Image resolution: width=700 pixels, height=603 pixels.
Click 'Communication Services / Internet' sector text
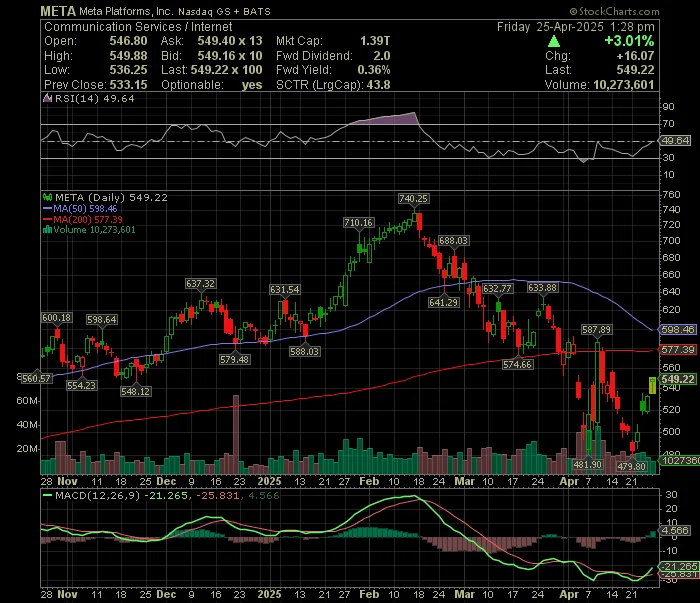(138, 27)
